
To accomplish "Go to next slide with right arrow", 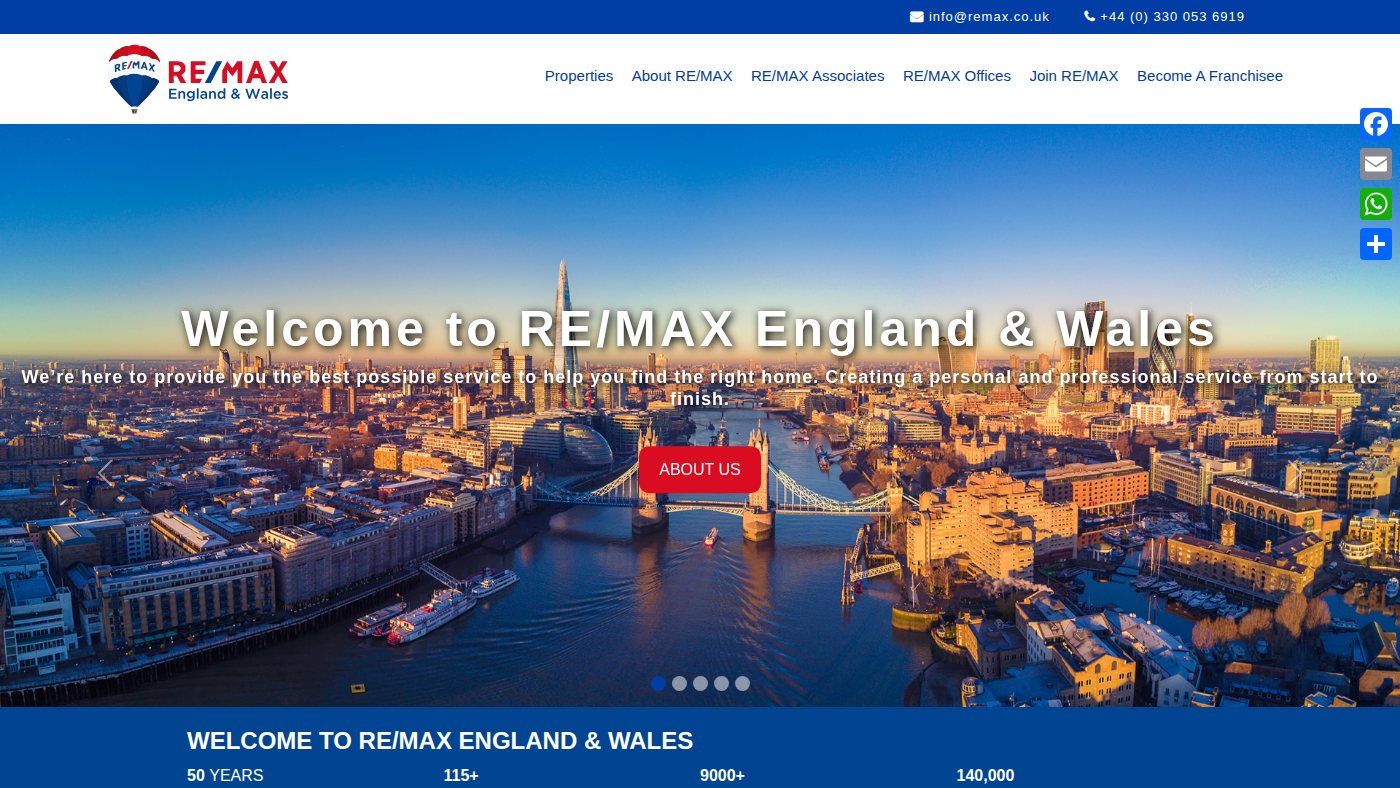I will coord(1294,473).
